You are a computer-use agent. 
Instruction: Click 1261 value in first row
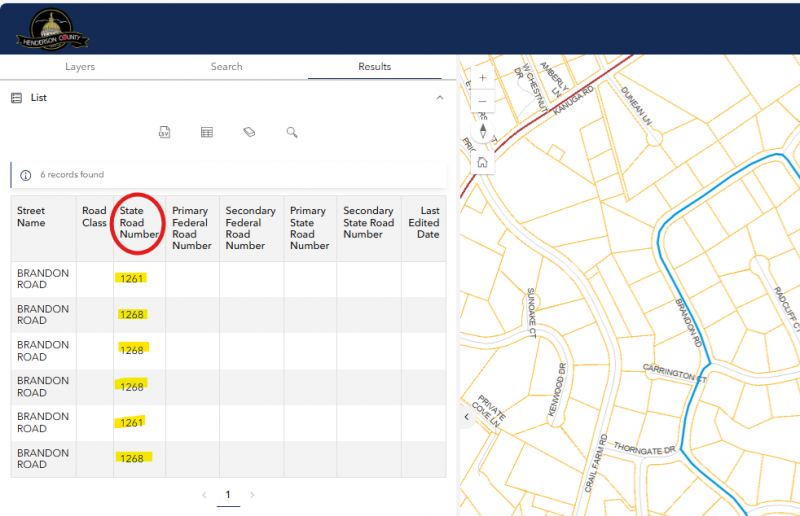132,279
